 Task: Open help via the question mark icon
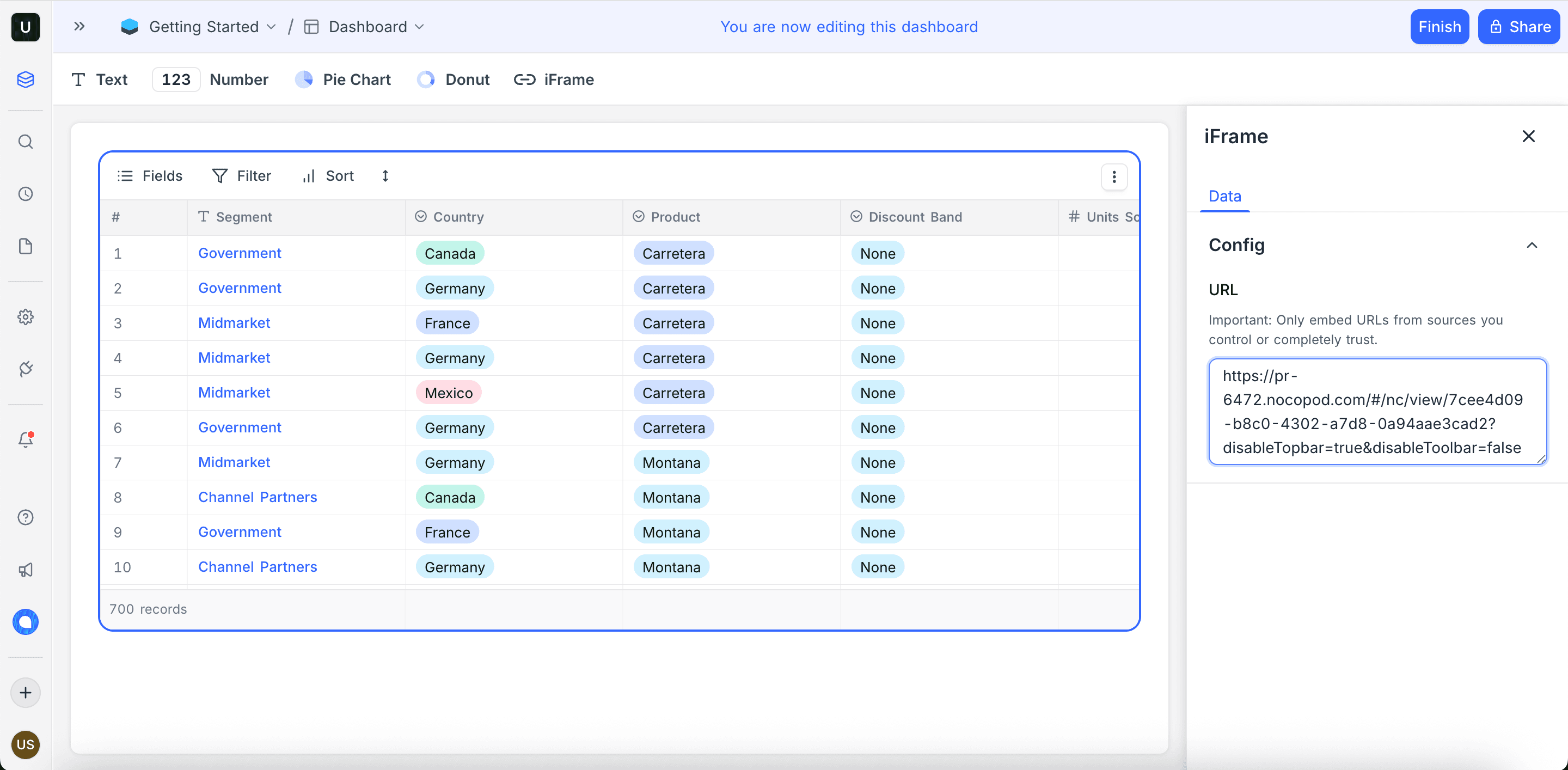(26, 517)
